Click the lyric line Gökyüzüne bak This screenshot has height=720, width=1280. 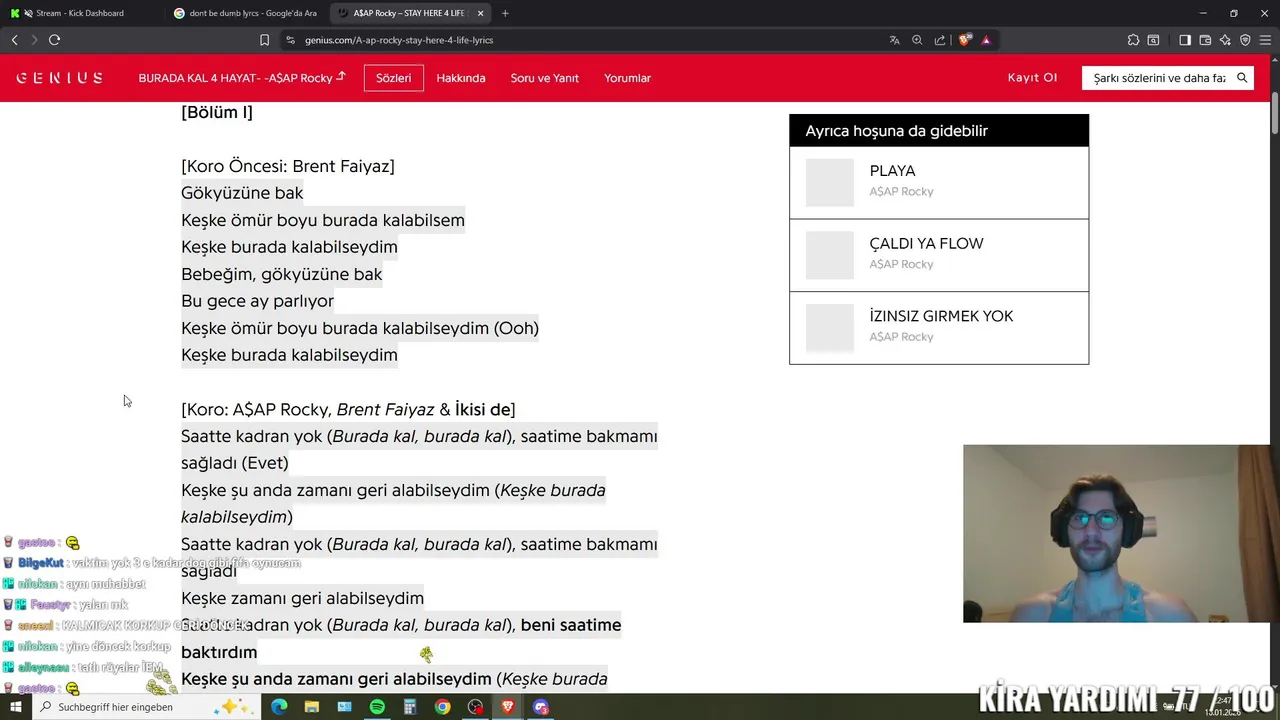[242, 193]
